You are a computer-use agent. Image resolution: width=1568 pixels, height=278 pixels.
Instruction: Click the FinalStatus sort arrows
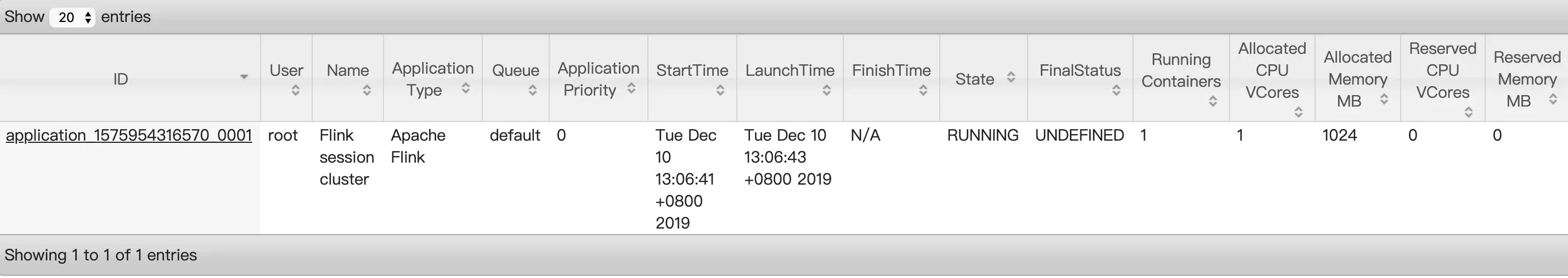[x=1116, y=90]
